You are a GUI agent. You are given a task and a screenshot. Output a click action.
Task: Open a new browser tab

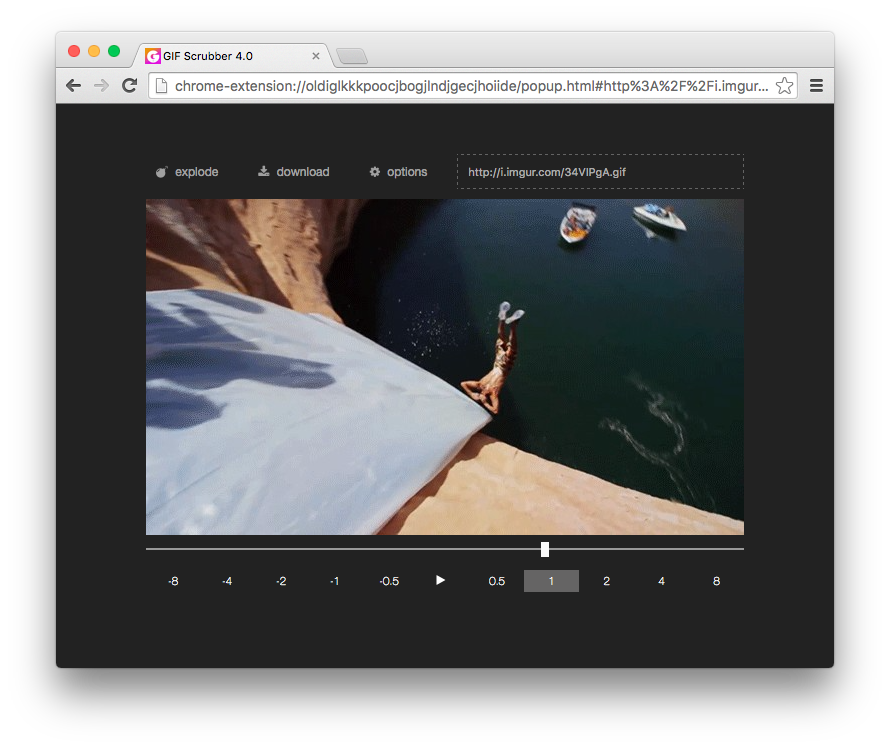(x=352, y=56)
